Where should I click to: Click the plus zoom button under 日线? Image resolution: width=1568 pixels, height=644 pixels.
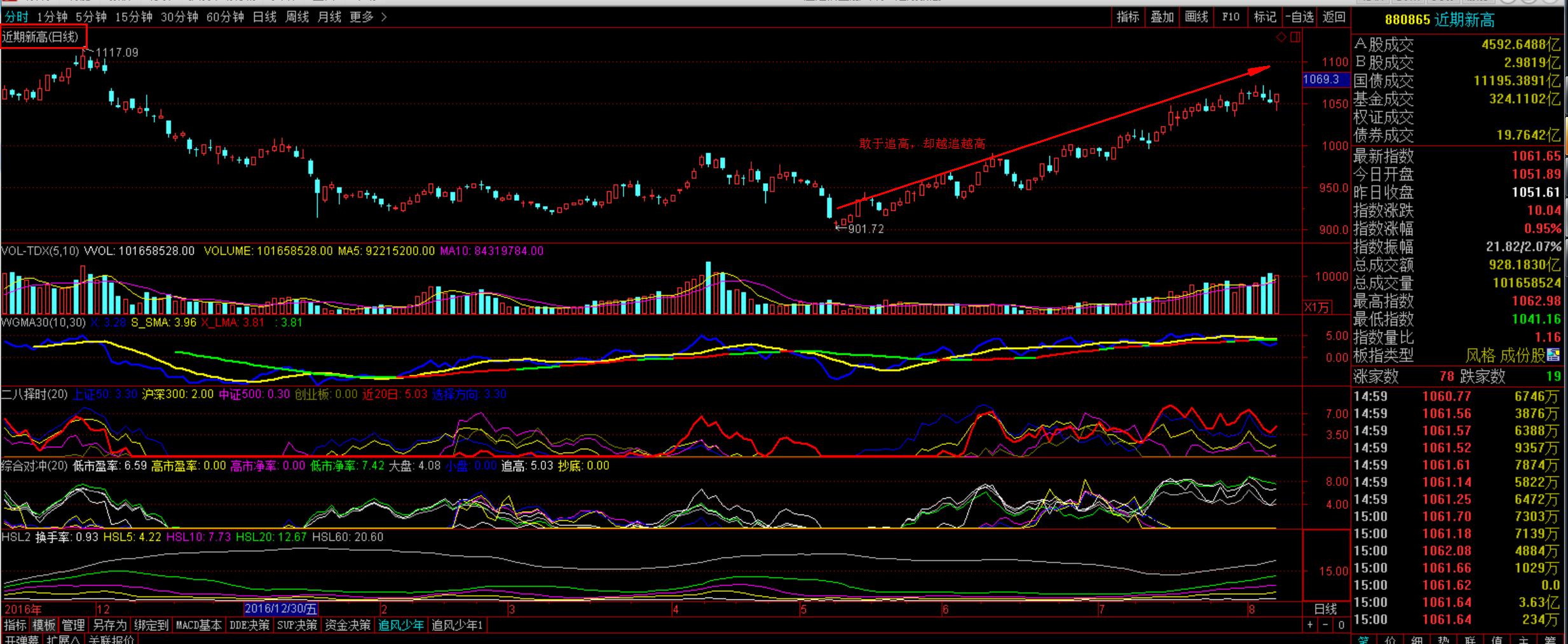tap(1310, 625)
